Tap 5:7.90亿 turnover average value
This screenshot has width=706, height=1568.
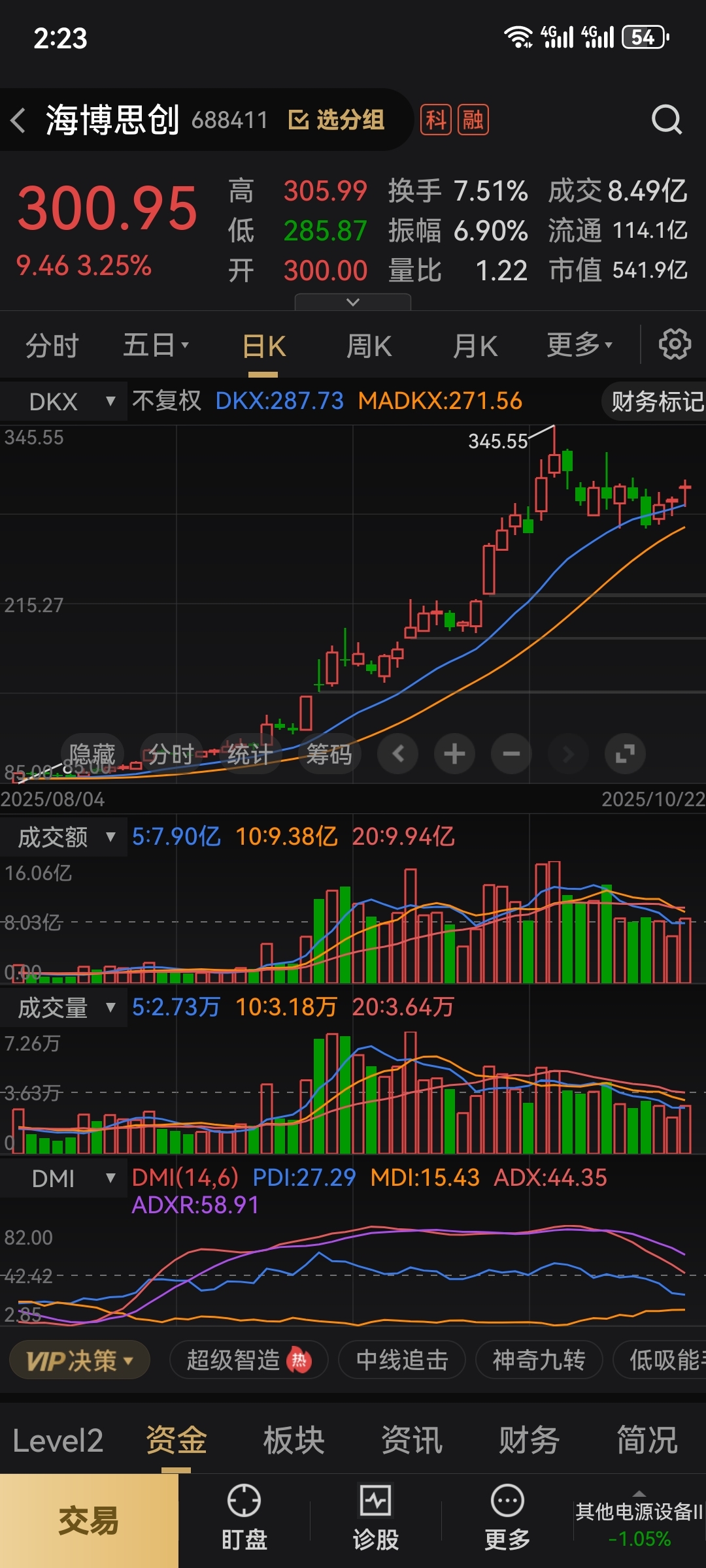click(176, 837)
